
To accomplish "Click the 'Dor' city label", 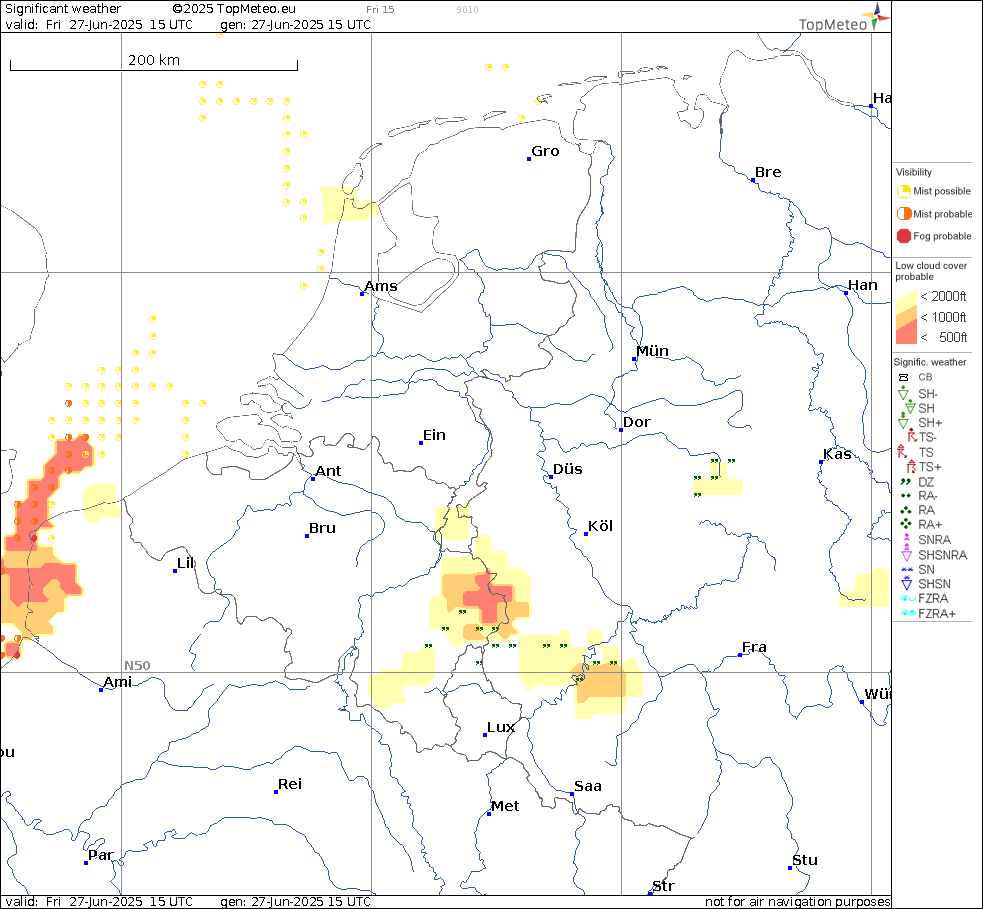I will pos(636,423).
